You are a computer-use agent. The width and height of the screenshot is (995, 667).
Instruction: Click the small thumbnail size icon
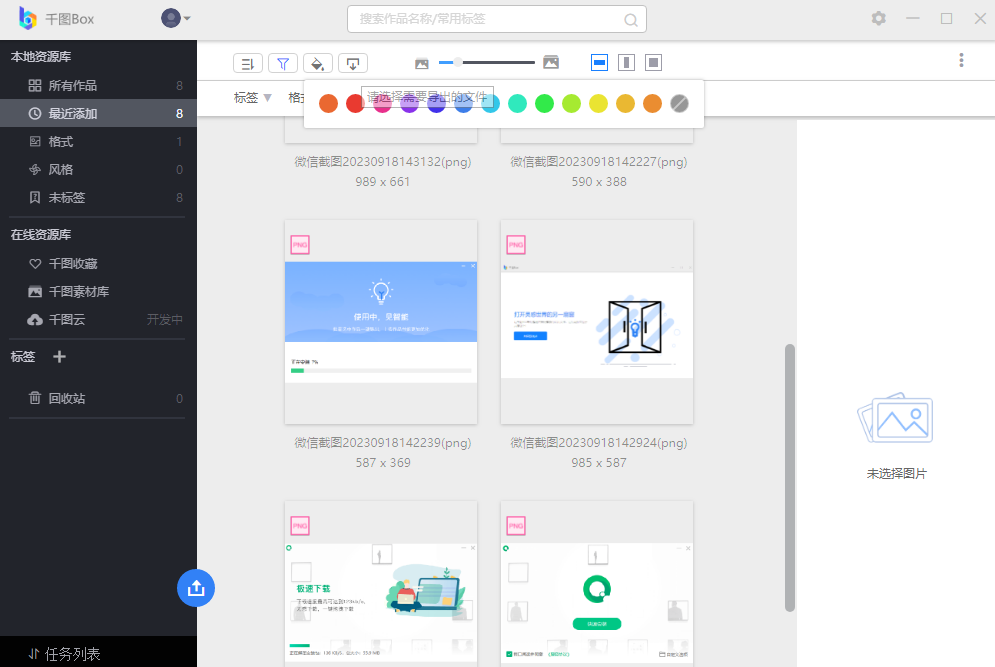coord(422,63)
